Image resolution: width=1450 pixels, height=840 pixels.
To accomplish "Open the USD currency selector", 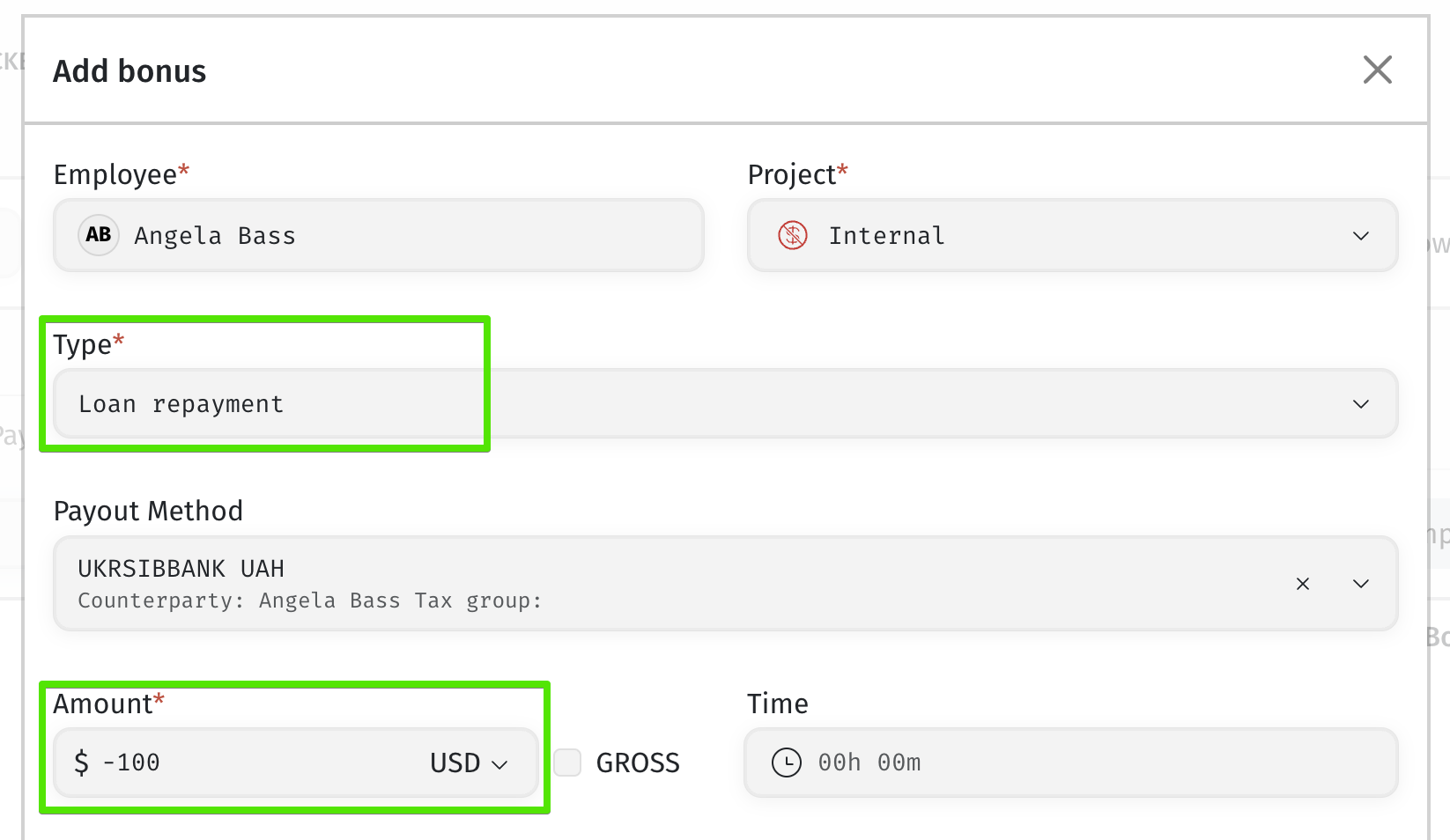I will [469, 763].
